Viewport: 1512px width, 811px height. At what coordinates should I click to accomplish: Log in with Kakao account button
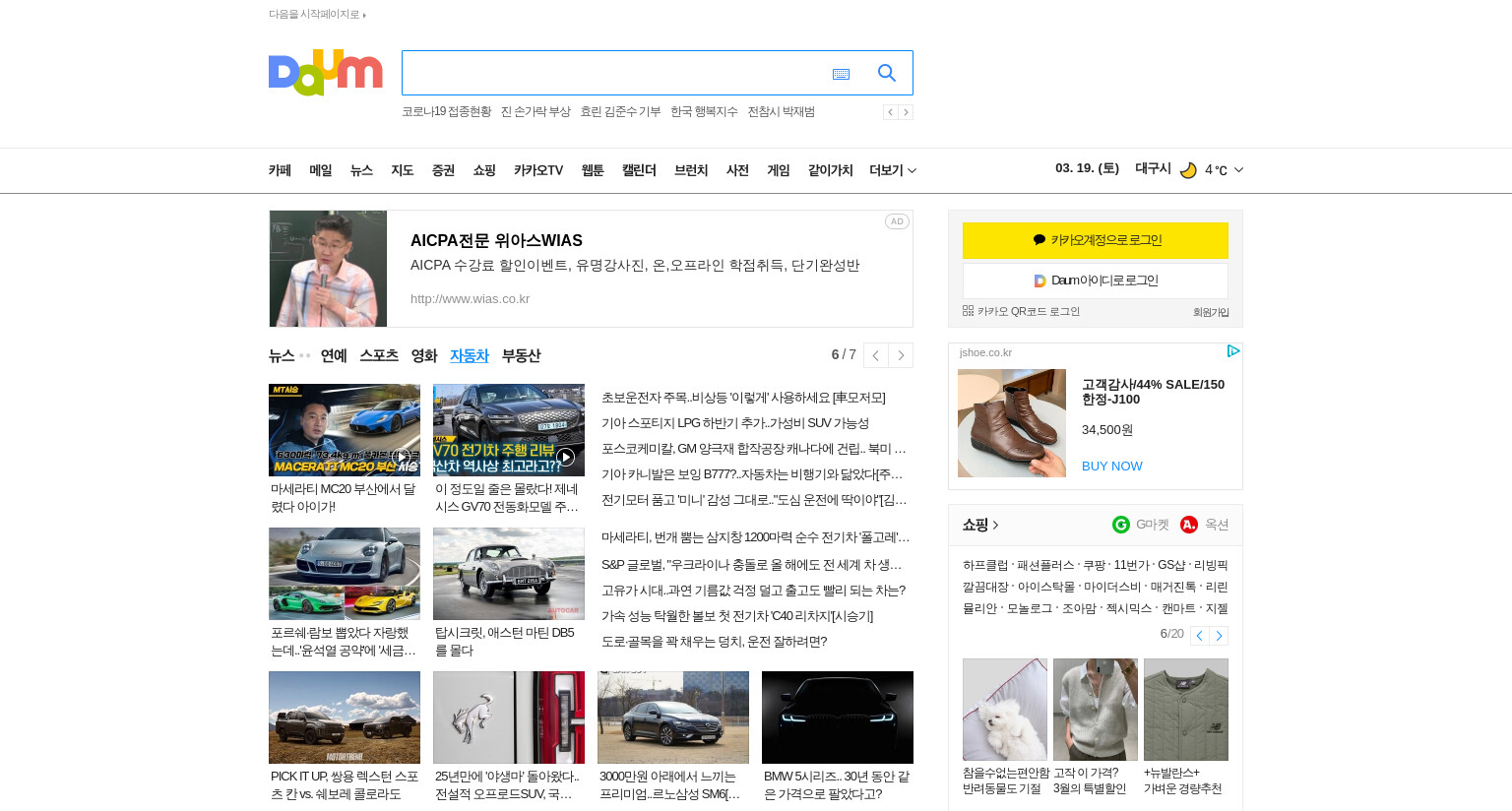click(x=1096, y=240)
